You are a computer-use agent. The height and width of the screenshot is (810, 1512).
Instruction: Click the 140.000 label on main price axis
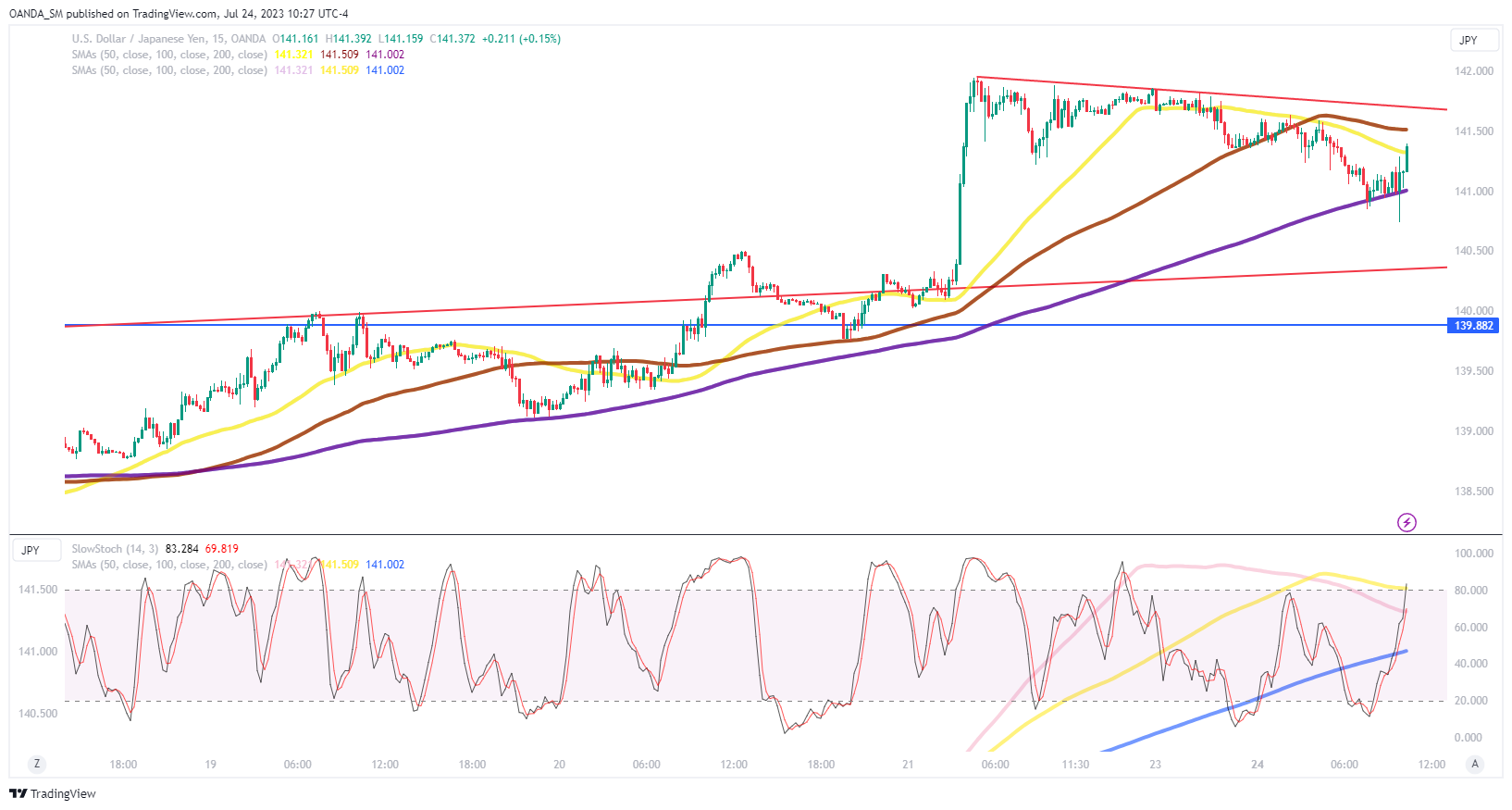(x=1474, y=311)
